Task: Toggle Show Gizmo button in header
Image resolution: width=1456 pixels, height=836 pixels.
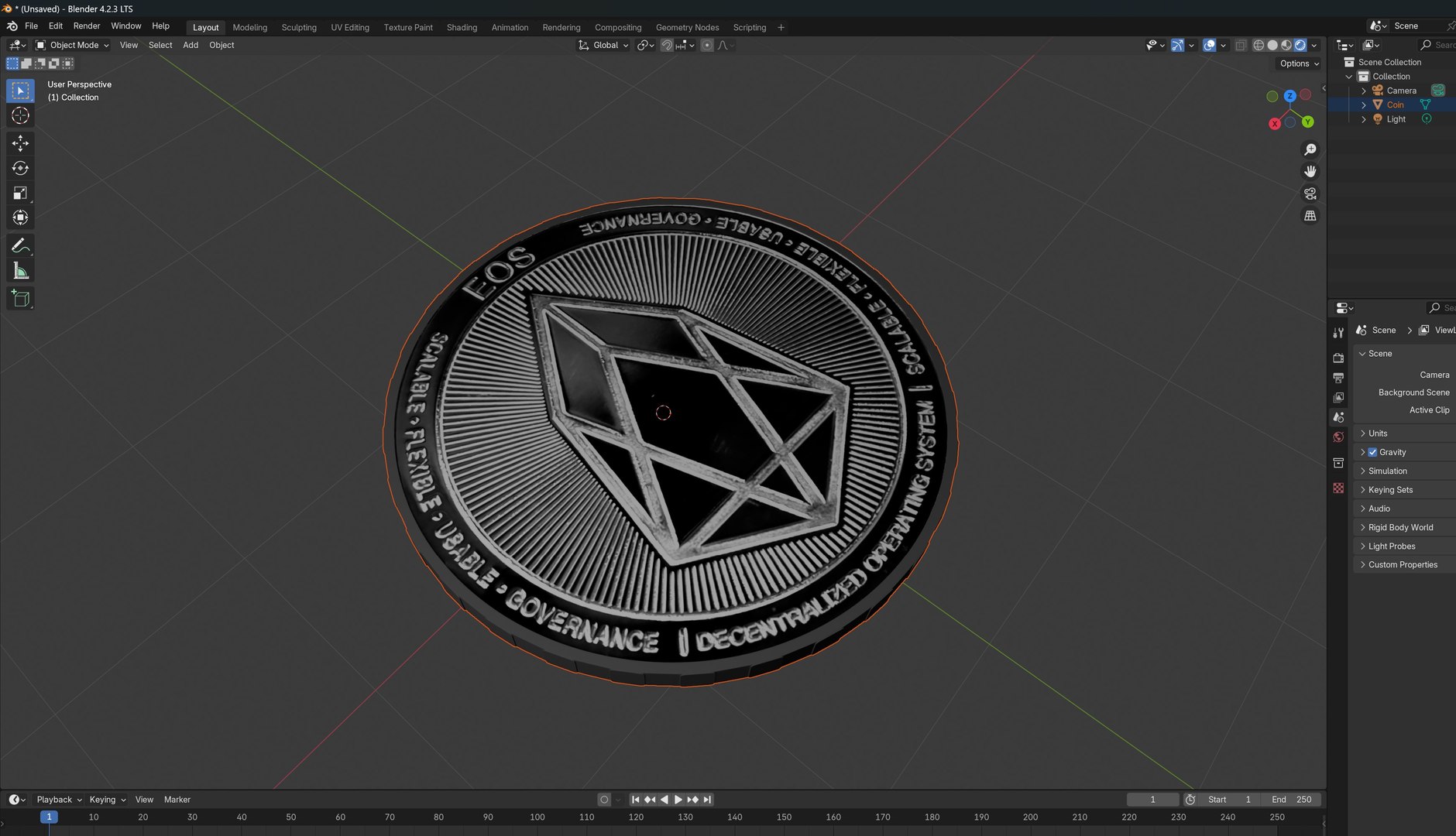Action: click(1177, 45)
